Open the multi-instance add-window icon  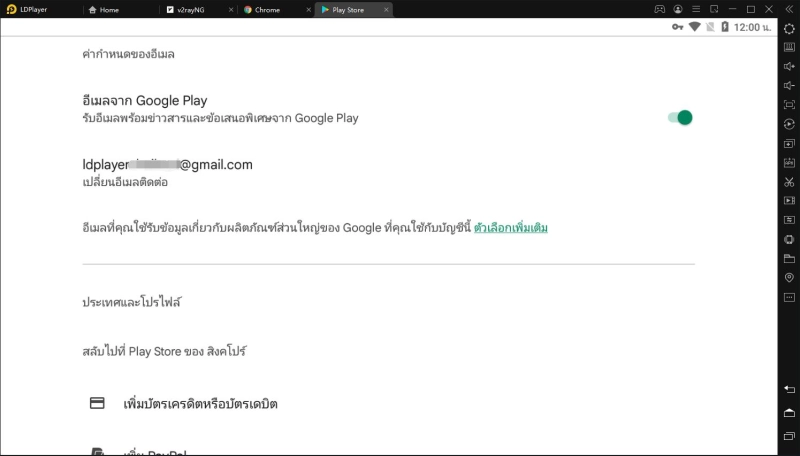pyautogui.click(x=789, y=143)
